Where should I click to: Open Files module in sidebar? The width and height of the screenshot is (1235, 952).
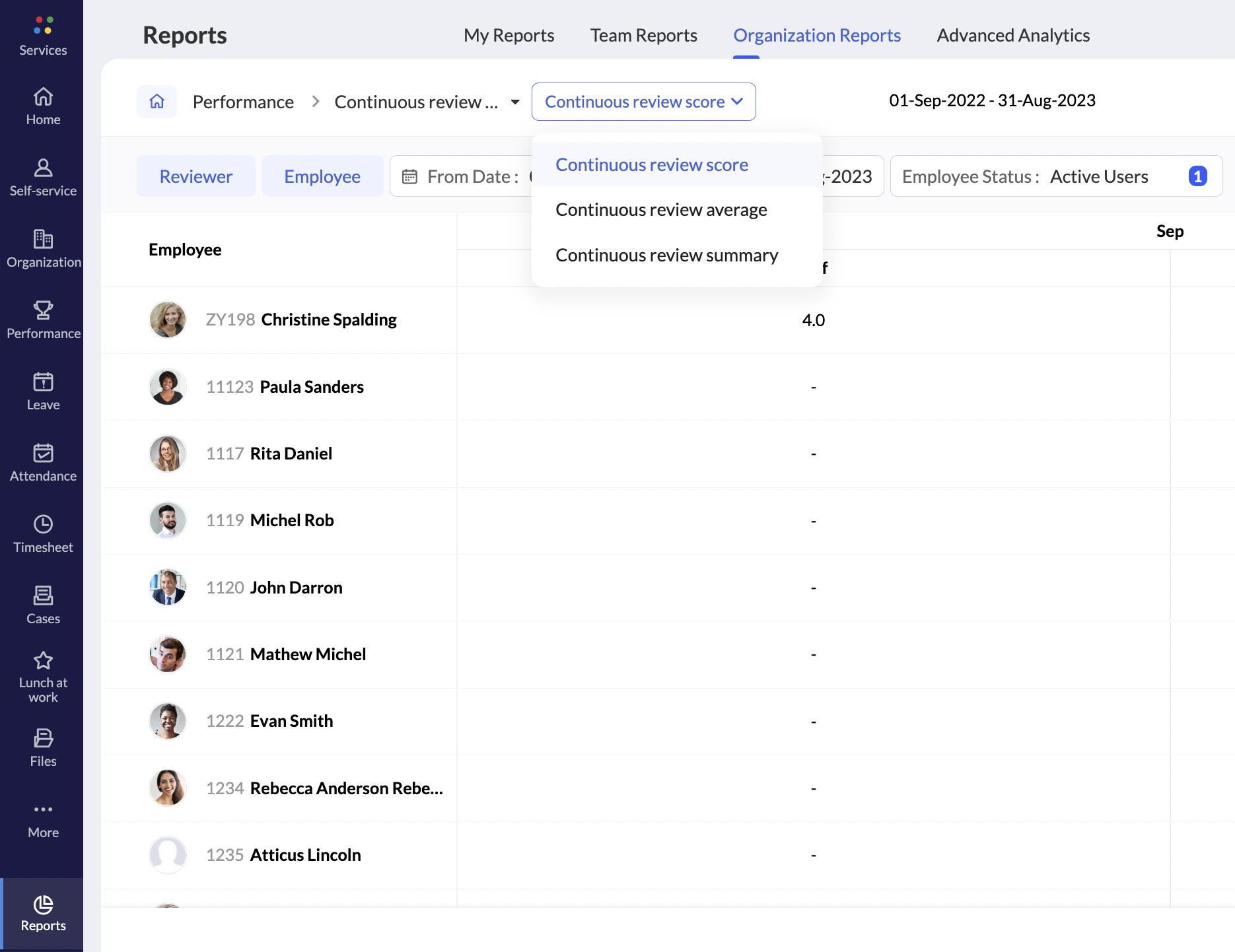pyautogui.click(x=43, y=748)
